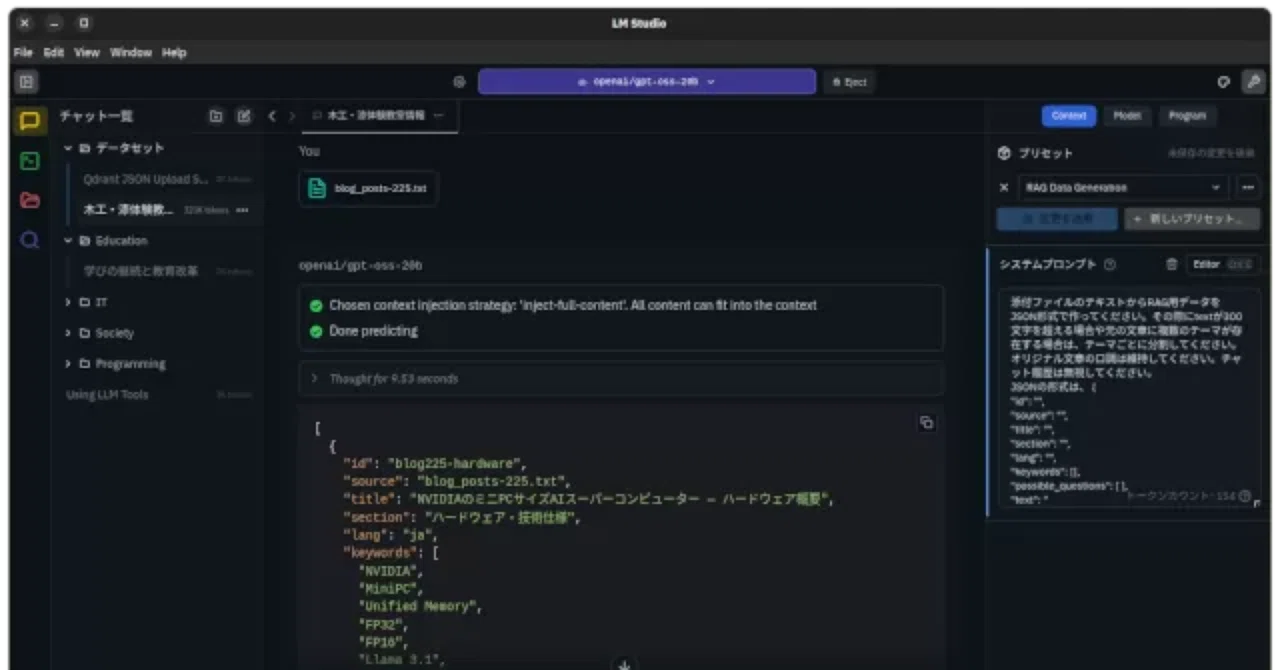The width and height of the screenshot is (1280, 670).
Task: Click the blue save changes preset button
Action: 1057,219
